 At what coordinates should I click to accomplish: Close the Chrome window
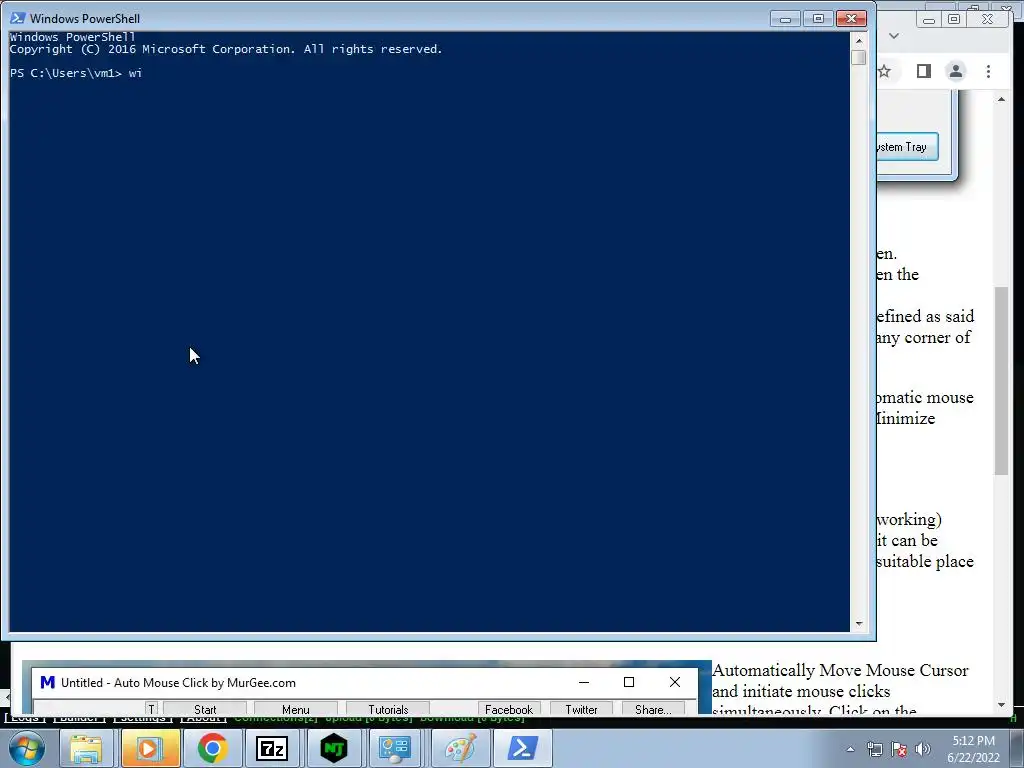click(989, 20)
